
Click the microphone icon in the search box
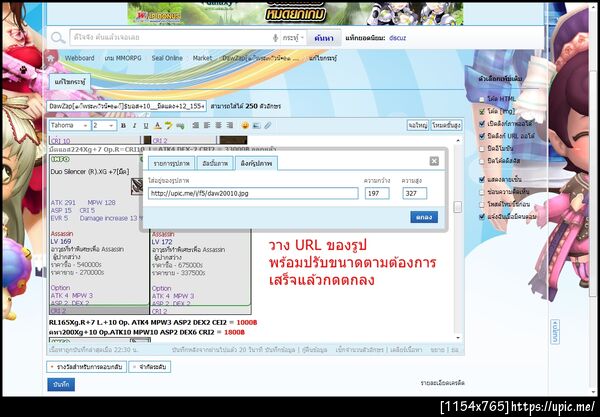pos(275,38)
